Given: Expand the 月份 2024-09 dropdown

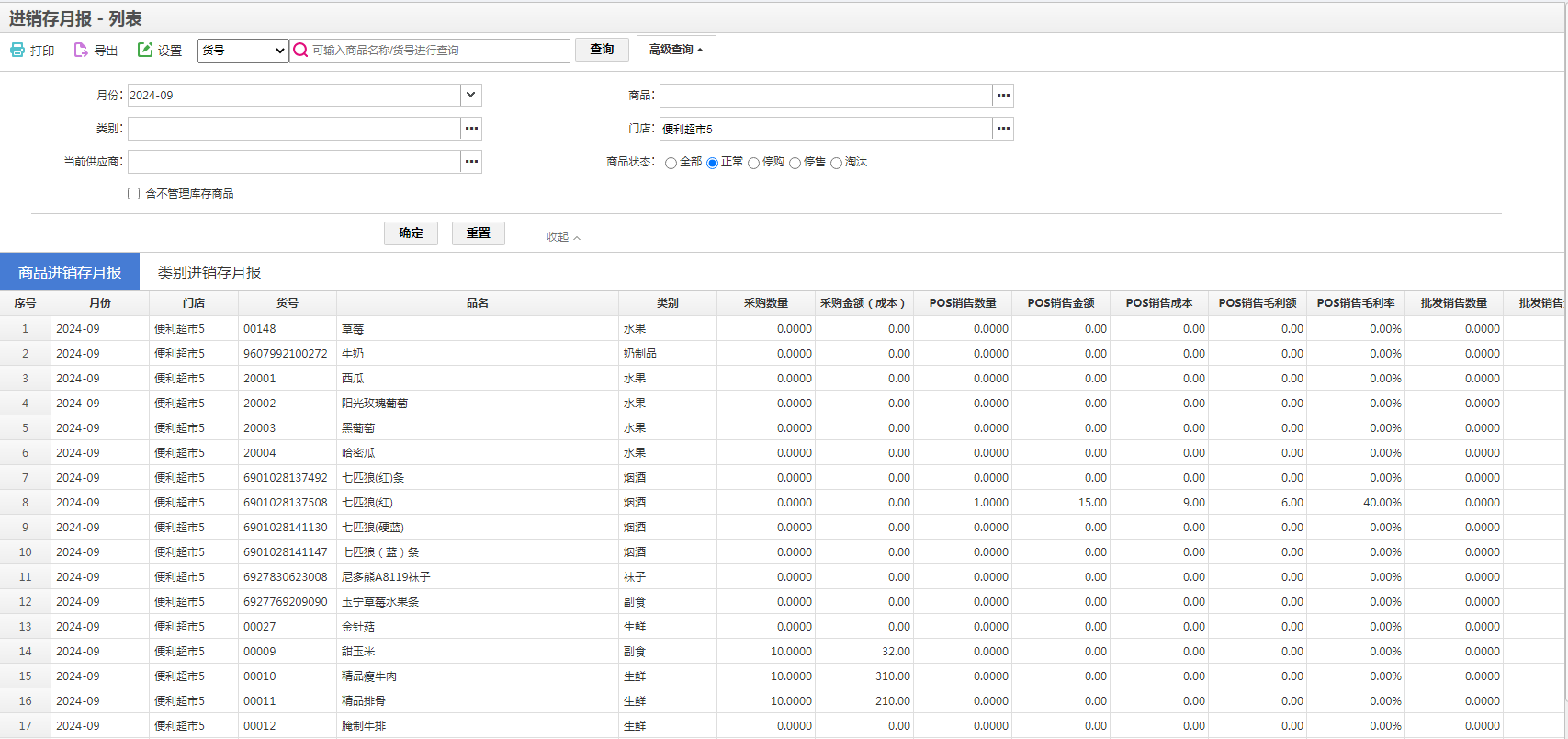Looking at the screenshot, I should coord(470,96).
